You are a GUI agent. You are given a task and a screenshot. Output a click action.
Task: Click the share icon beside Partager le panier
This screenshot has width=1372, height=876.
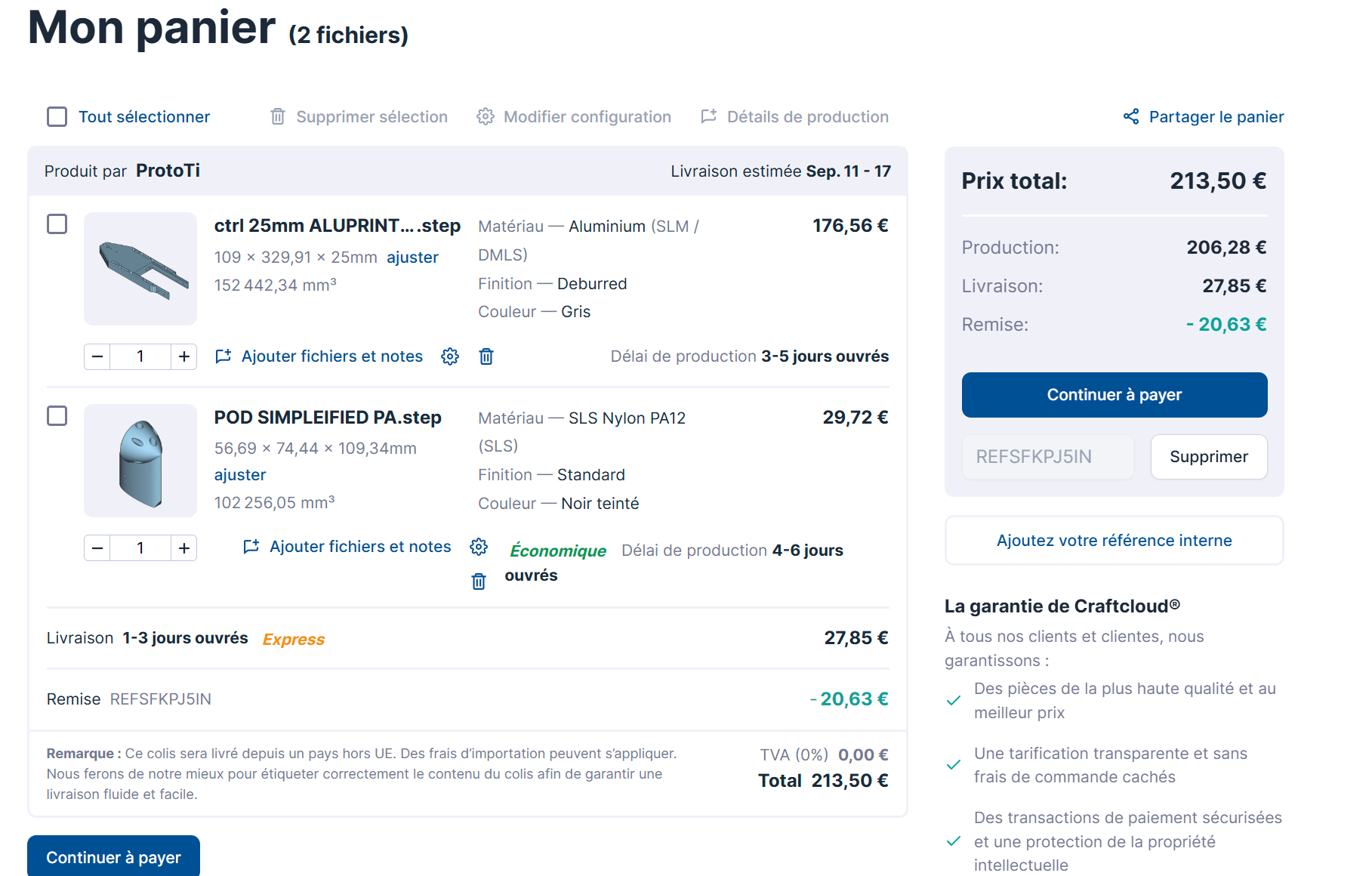(x=1130, y=116)
